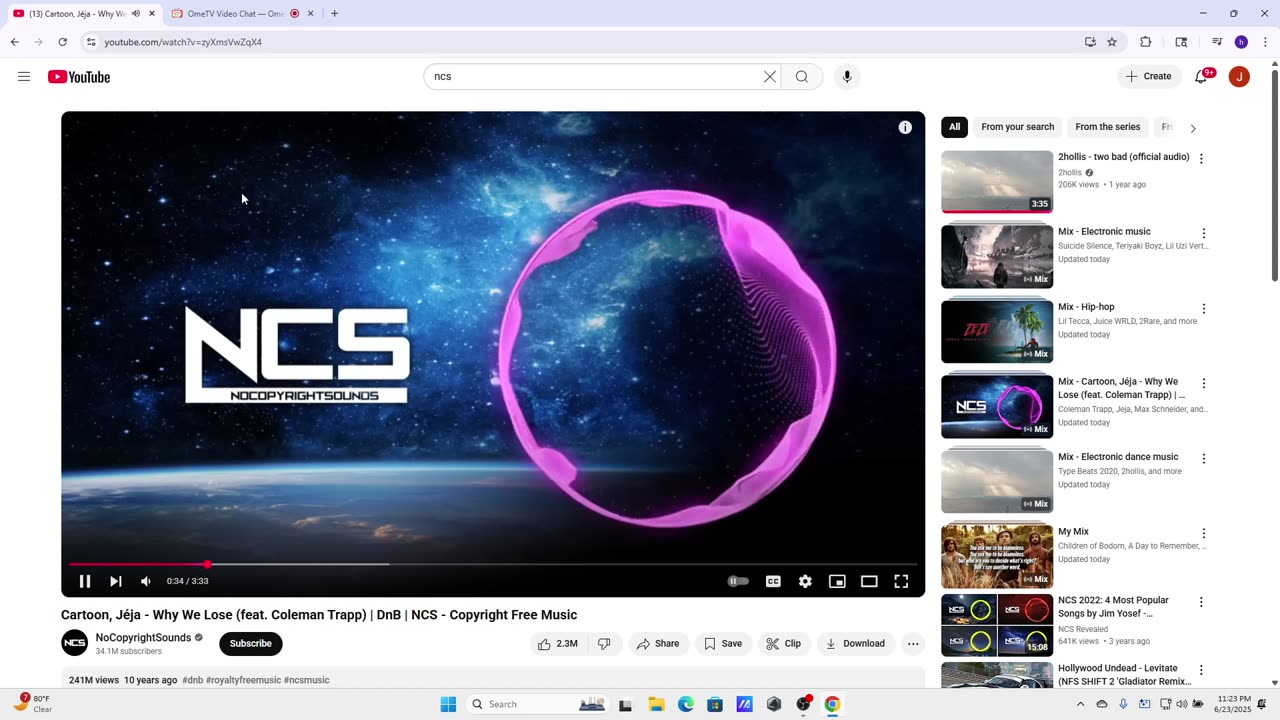Show video info card icon

[x=905, y=127]
